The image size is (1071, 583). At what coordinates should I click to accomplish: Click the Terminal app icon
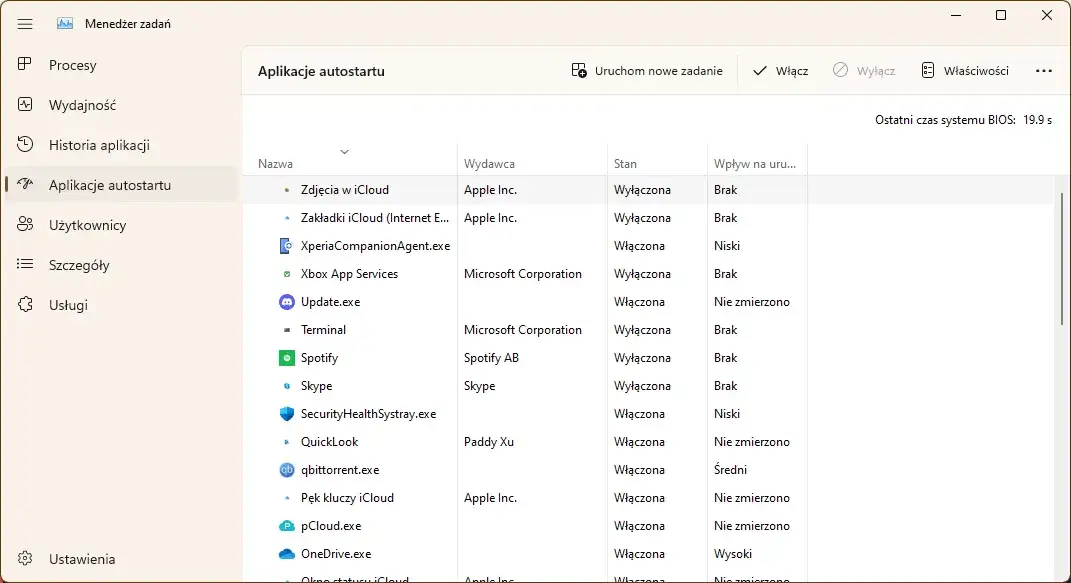click(x=287, y=330)
